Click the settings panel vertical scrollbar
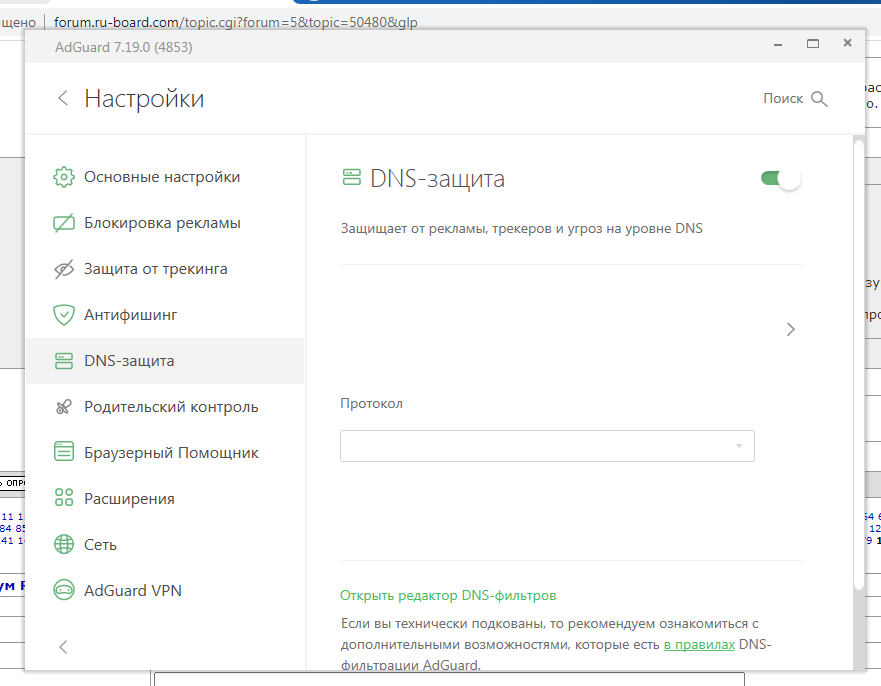The height and width of the screenshot is (686, 881). (x=859, y=365)
